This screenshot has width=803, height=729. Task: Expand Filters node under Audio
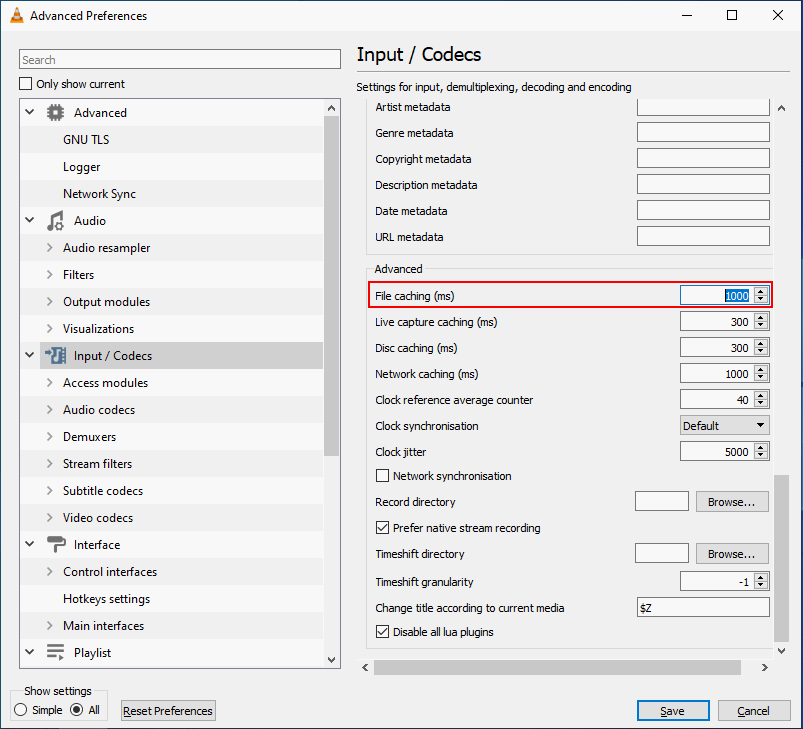(50, 275)
